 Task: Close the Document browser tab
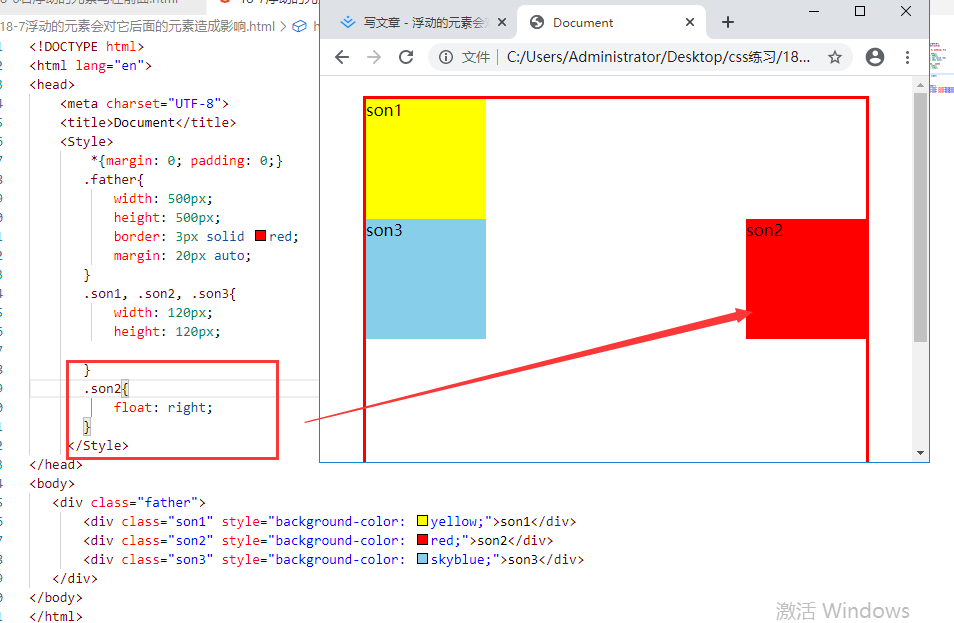click(690, 23)
